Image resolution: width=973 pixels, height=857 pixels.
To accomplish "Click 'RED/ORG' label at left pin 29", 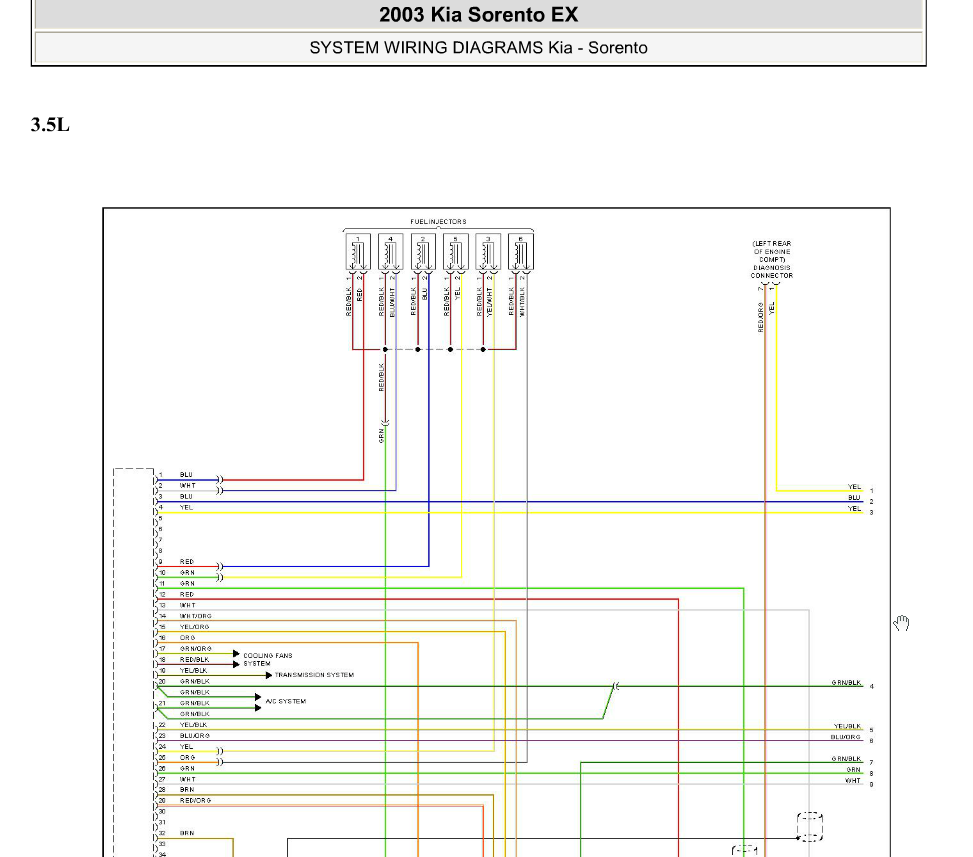I will [195, 801].
